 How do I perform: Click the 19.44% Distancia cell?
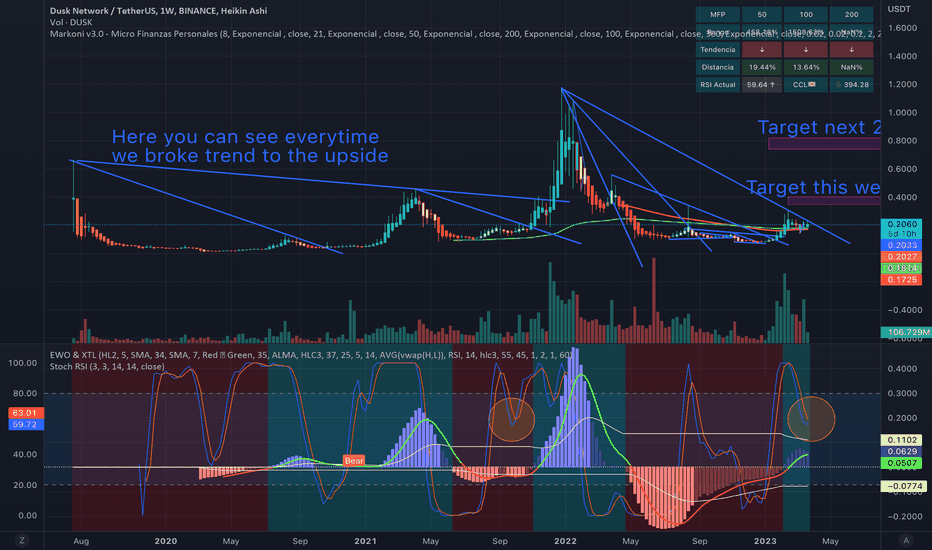762,67
